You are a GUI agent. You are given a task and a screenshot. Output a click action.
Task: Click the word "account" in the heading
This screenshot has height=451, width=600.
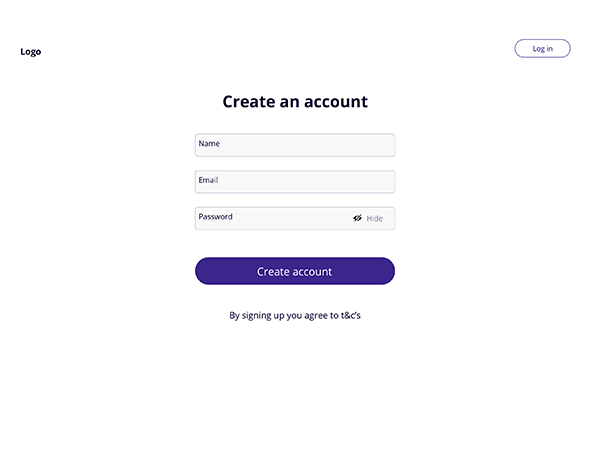pos(335,102)
